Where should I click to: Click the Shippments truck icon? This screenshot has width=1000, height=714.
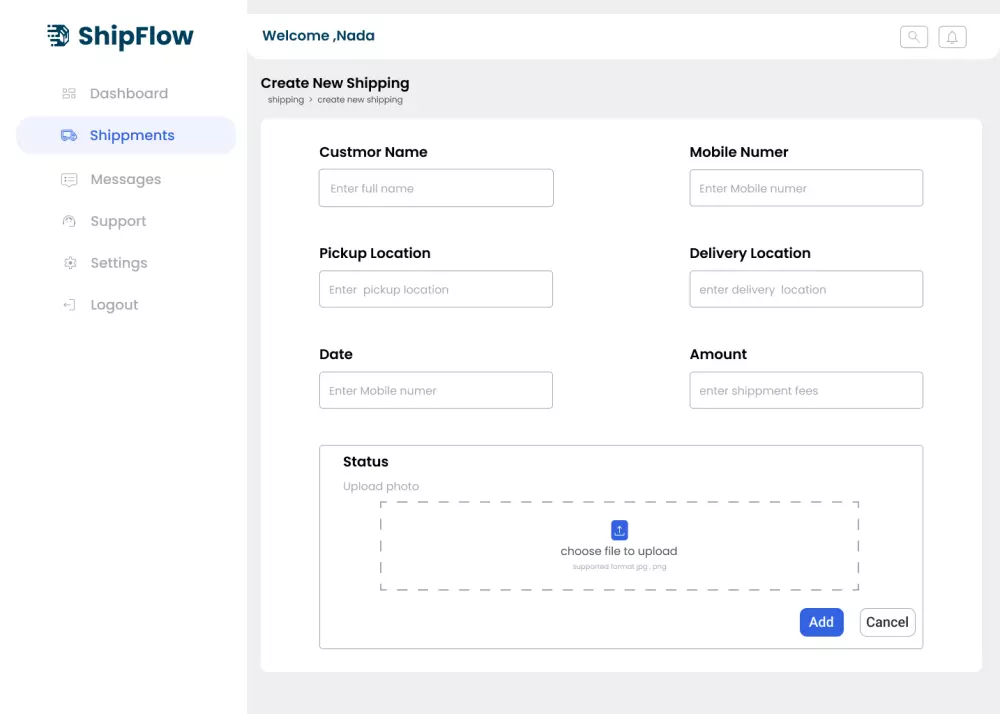tap(69, 136)
